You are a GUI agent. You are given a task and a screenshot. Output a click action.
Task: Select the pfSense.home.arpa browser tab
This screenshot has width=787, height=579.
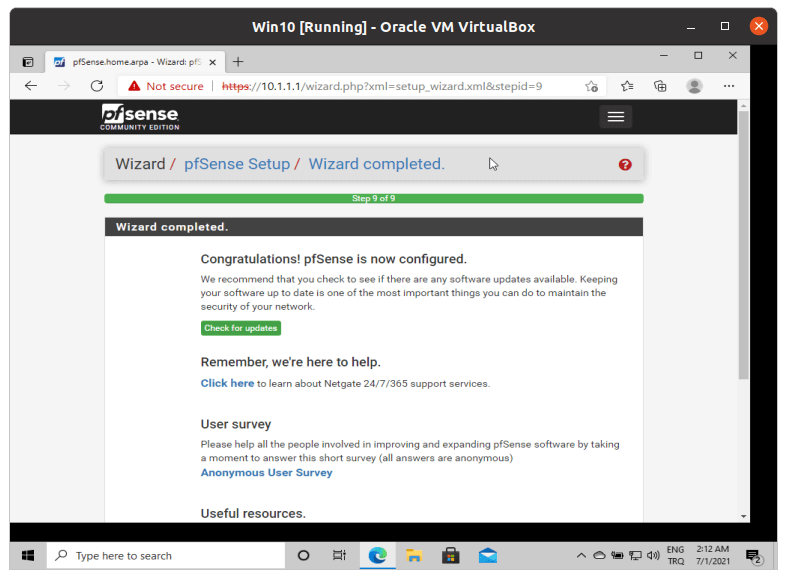coord(130,62)
